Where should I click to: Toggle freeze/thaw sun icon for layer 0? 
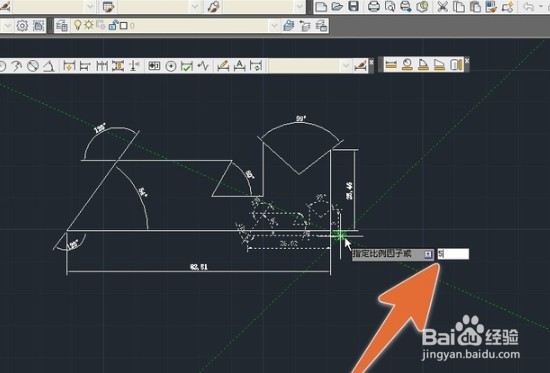[x=89, y=25]
